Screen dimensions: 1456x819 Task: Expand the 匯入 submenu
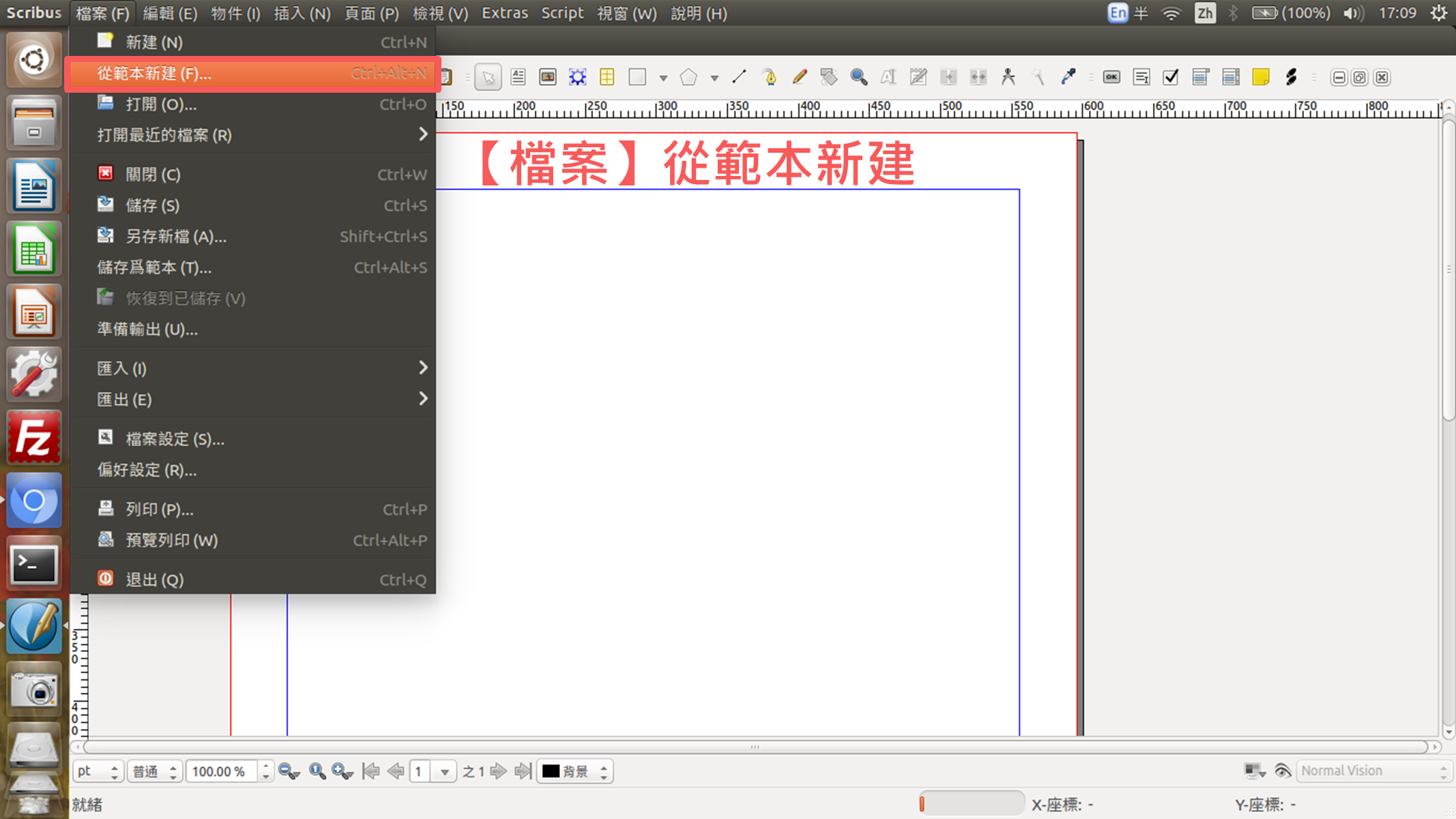pos(253,368)
